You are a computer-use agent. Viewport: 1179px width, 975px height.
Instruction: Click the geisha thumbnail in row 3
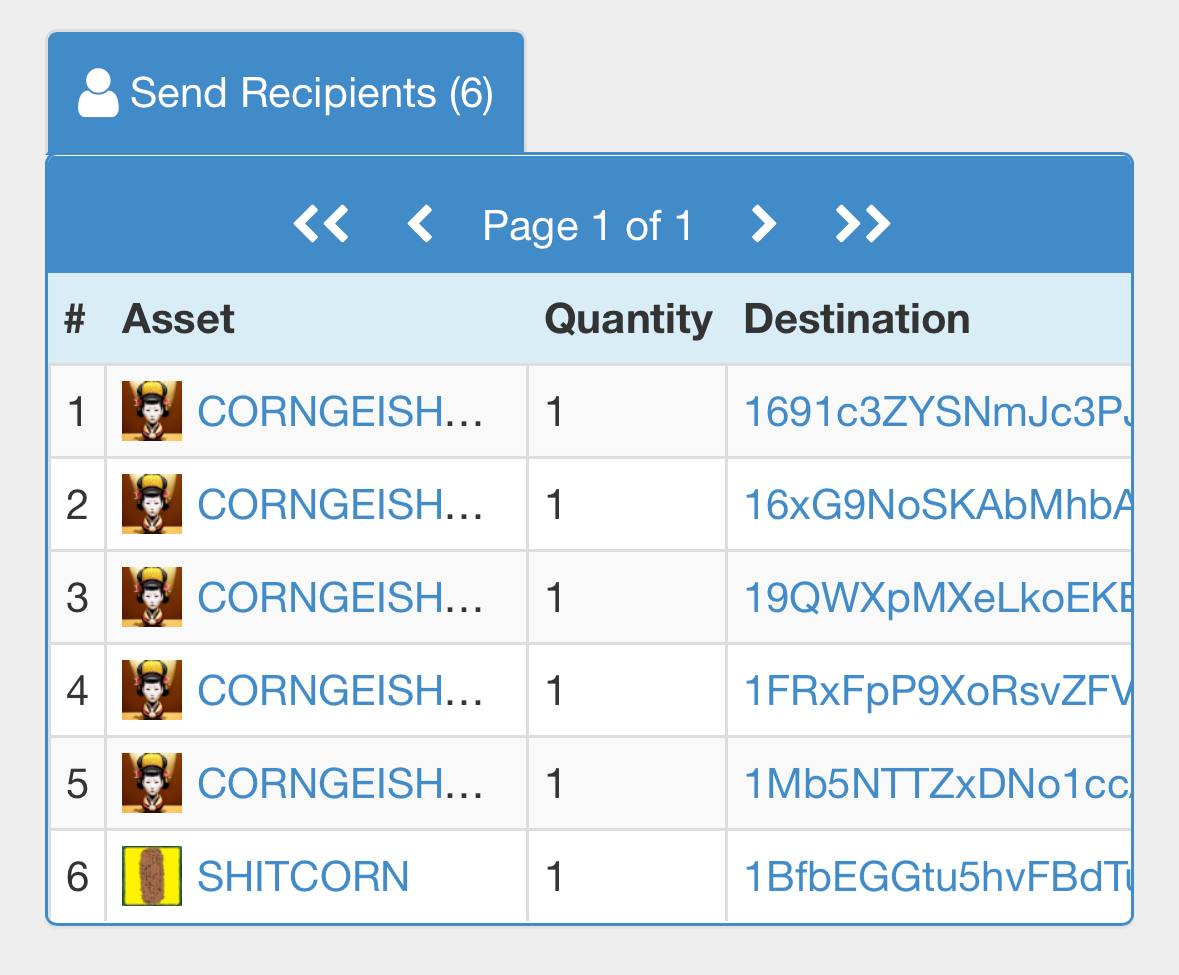coord(152,597)
